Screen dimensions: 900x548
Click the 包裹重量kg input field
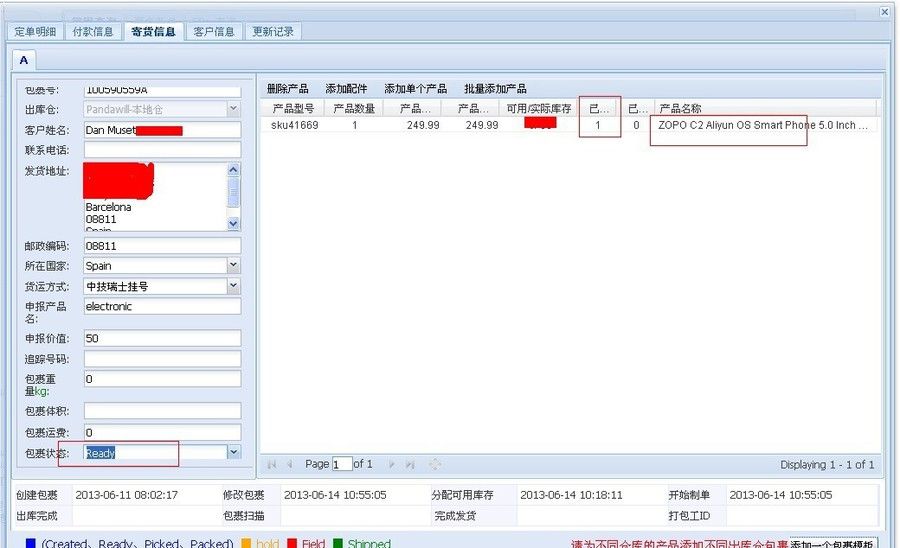pyautogui.click(x=162, y=379)
